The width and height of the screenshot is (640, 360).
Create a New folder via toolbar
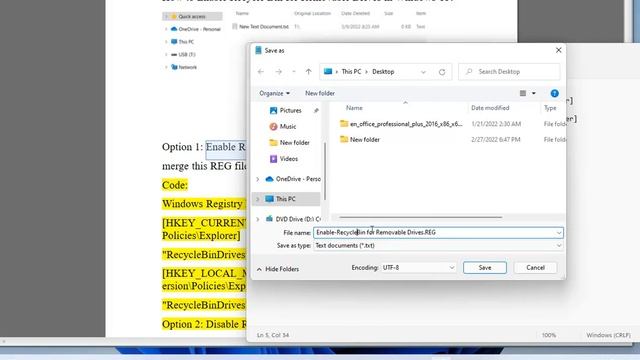(x=320, y=93)
